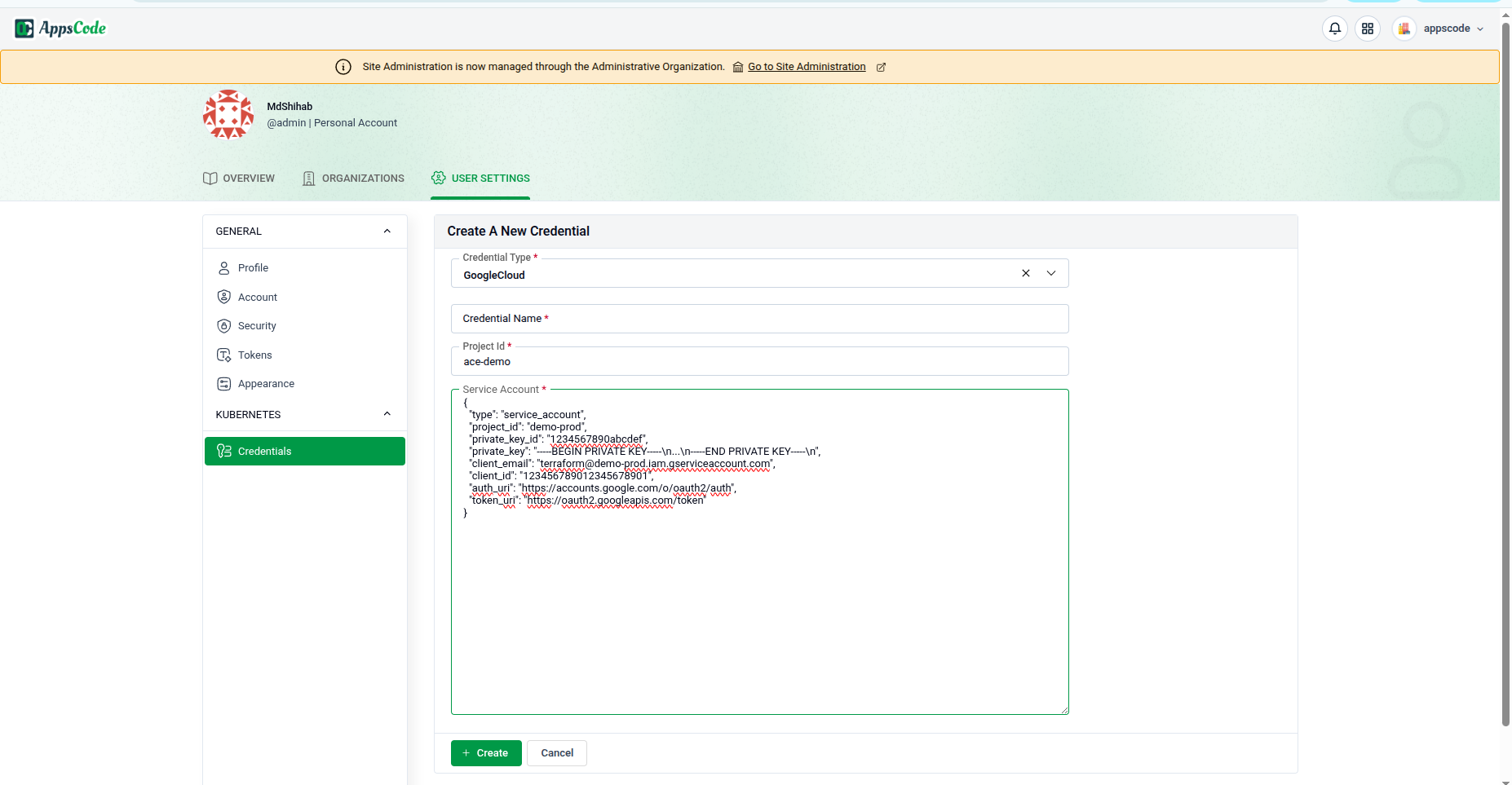Image resolution: width=1512 pixels, height=785 pixels.
Task: Click the plus icon on Create
Action: [466, 753]
